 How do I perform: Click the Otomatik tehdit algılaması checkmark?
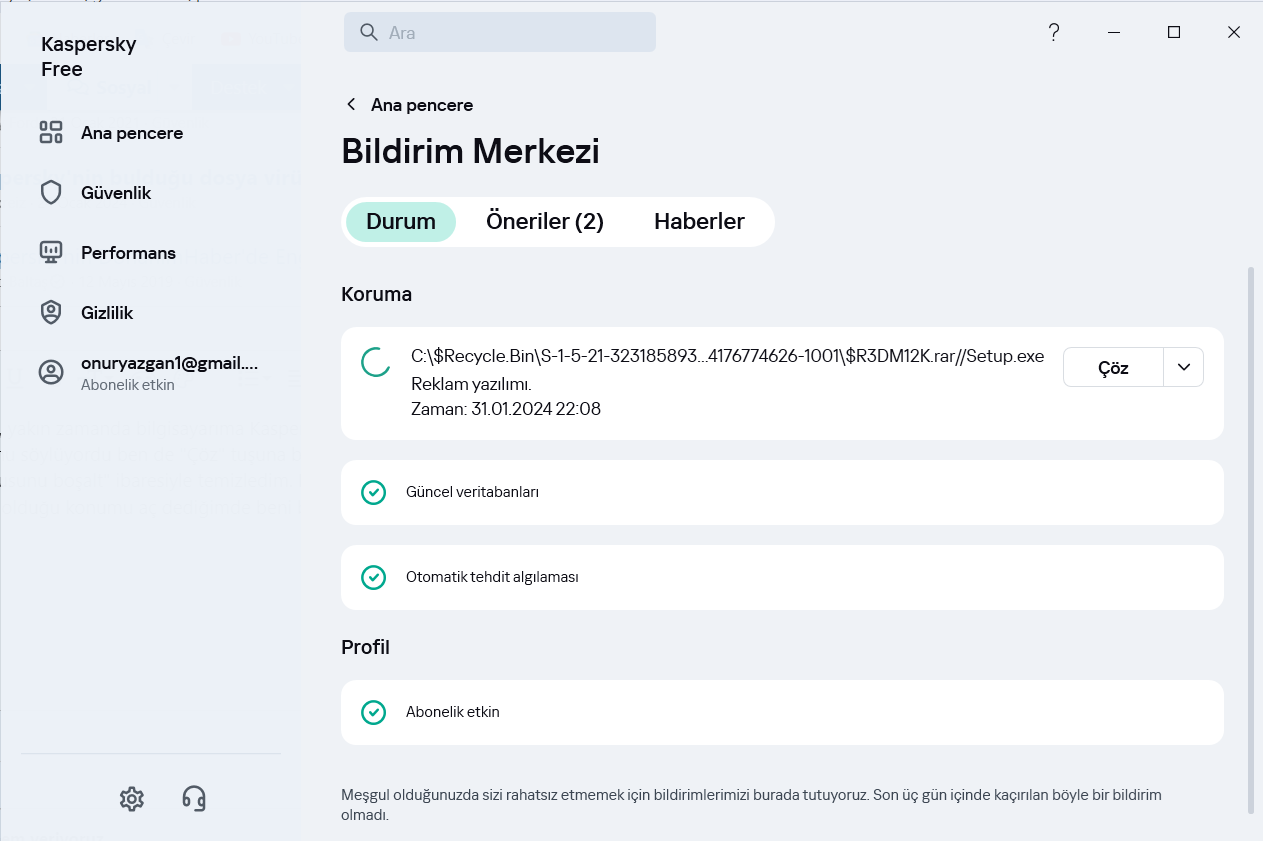pyautogui.click(x=373, y=577)
